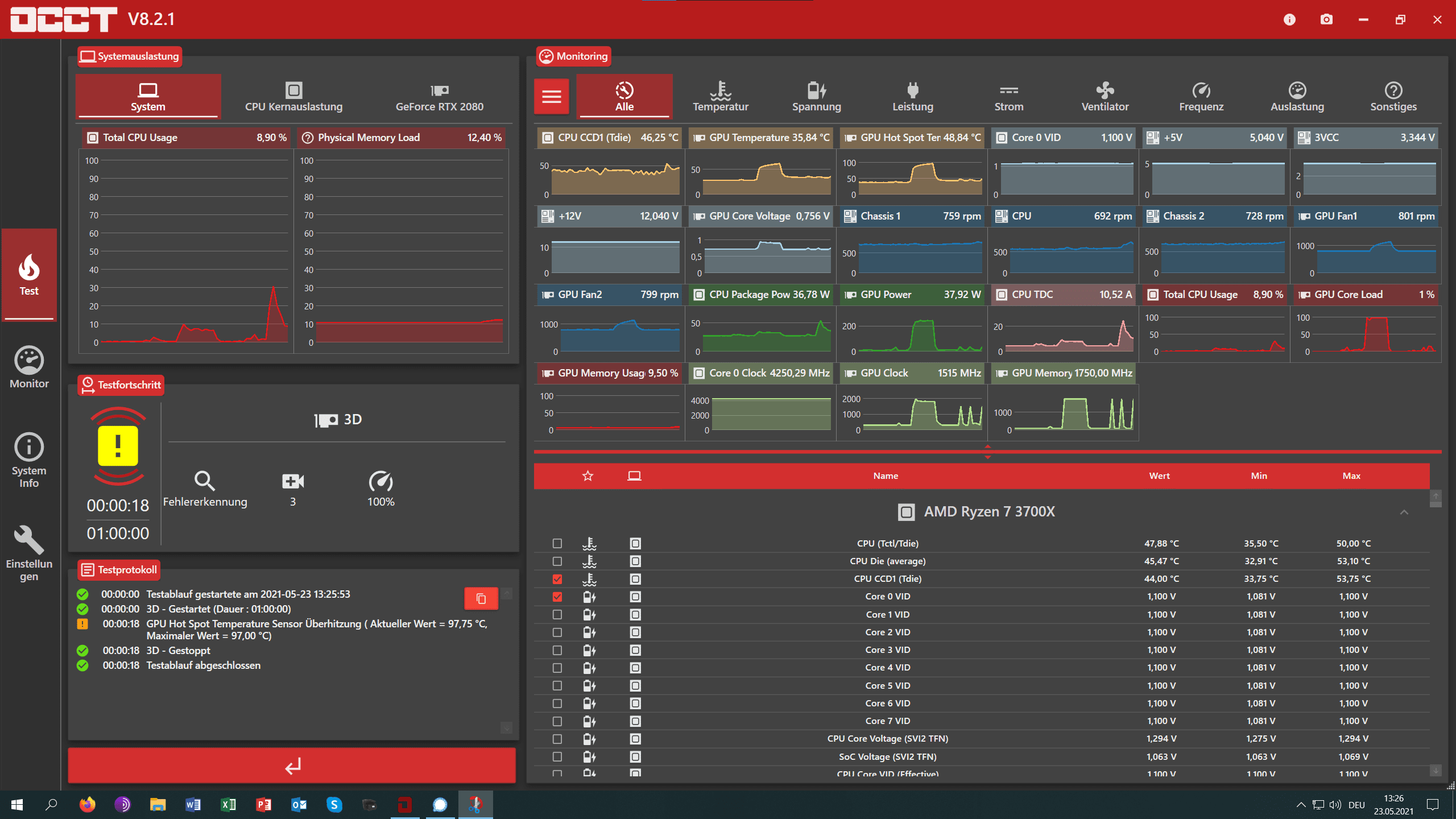The width and height of the screenshot is (1456, 819).
Task: Switch to the Temperatur tab
Action: tap(720, 97)
